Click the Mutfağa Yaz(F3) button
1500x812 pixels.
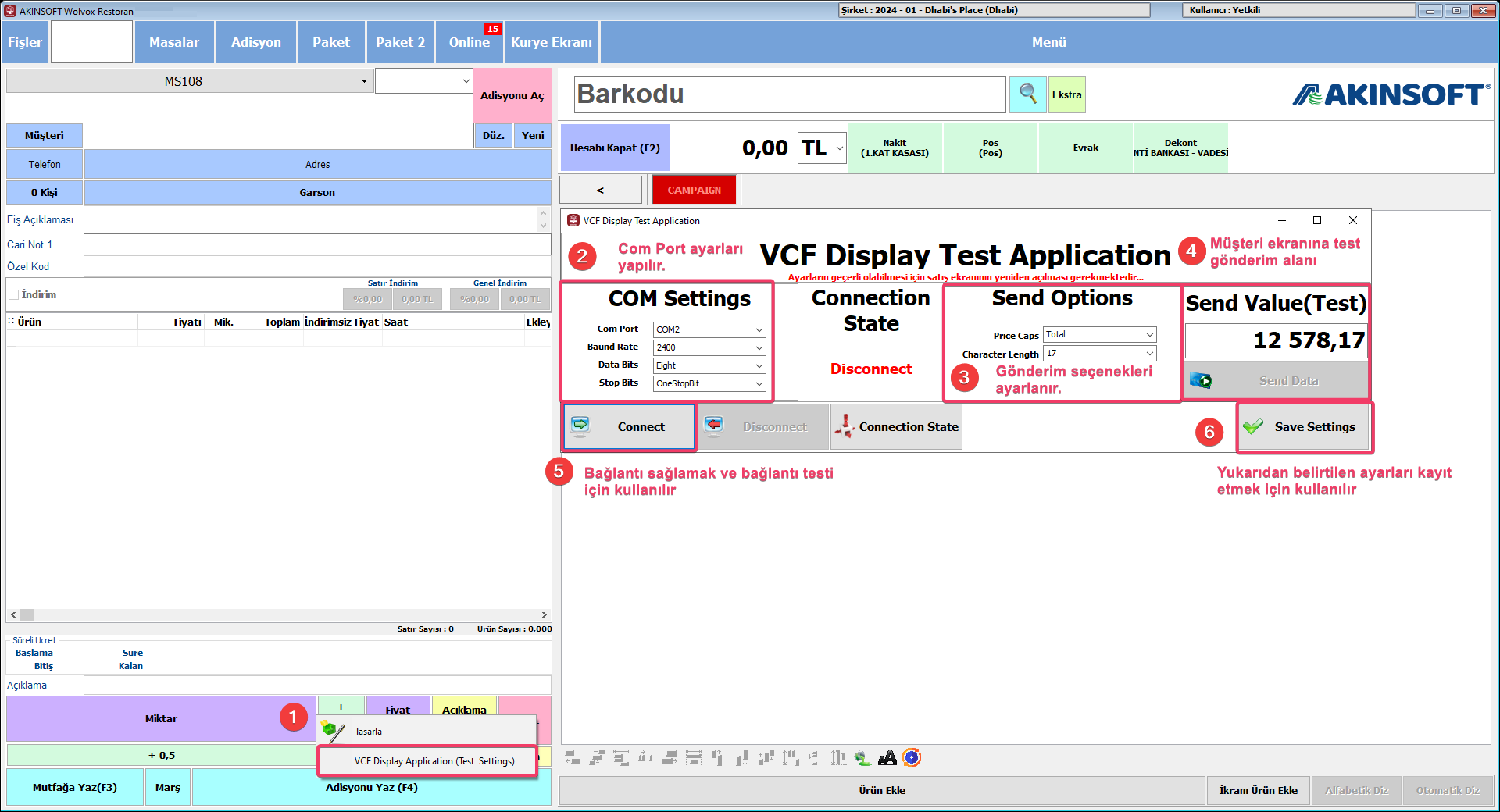pos(75,787)
